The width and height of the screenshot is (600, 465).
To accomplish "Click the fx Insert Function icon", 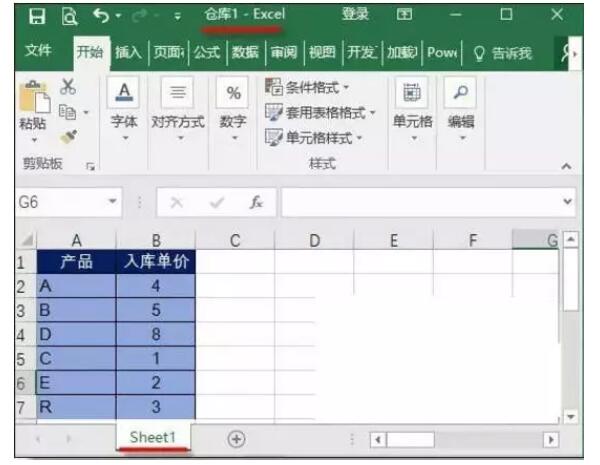I will pos(256,202).
